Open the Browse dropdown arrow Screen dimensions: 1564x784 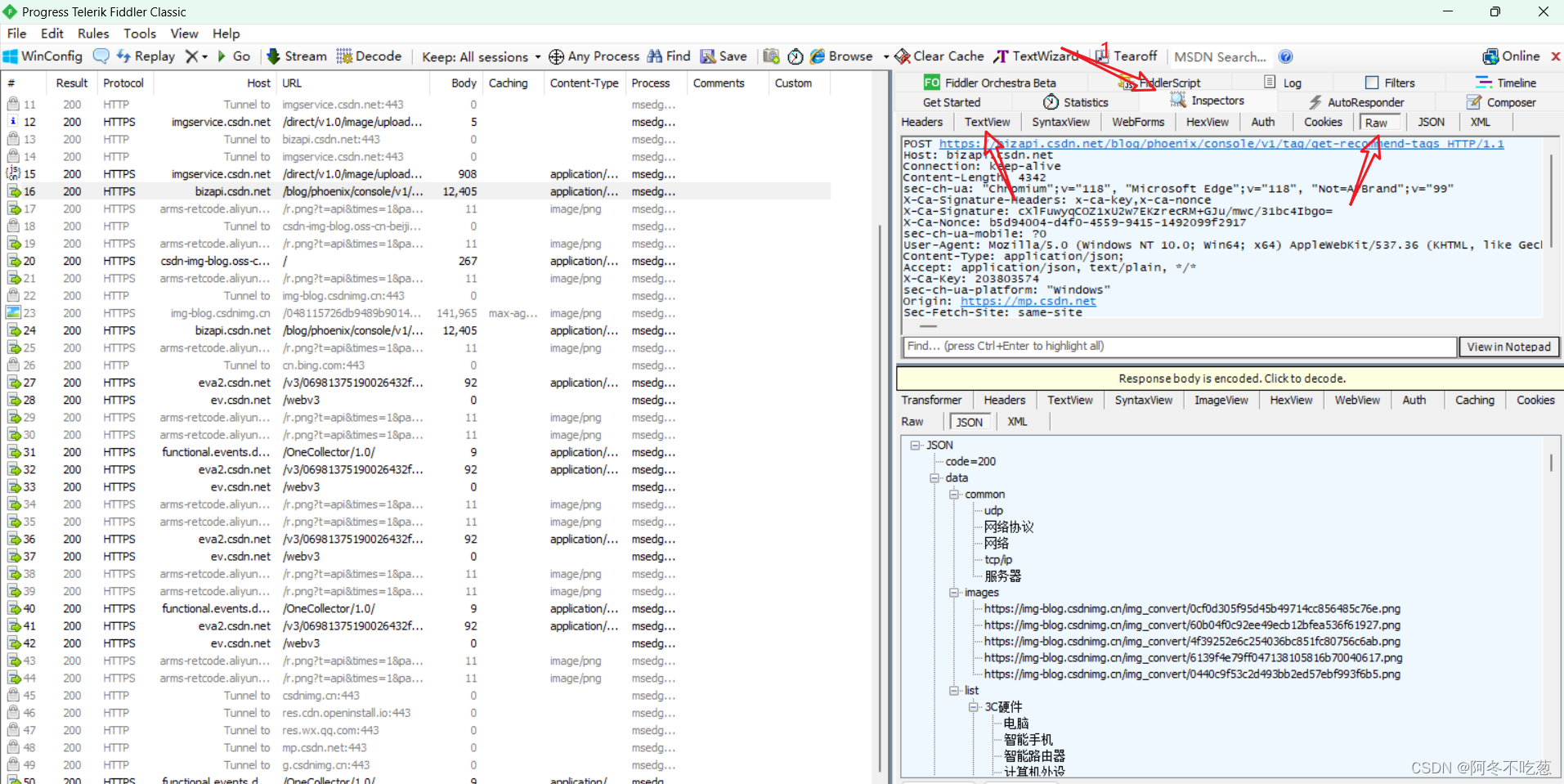click(886, 56)
